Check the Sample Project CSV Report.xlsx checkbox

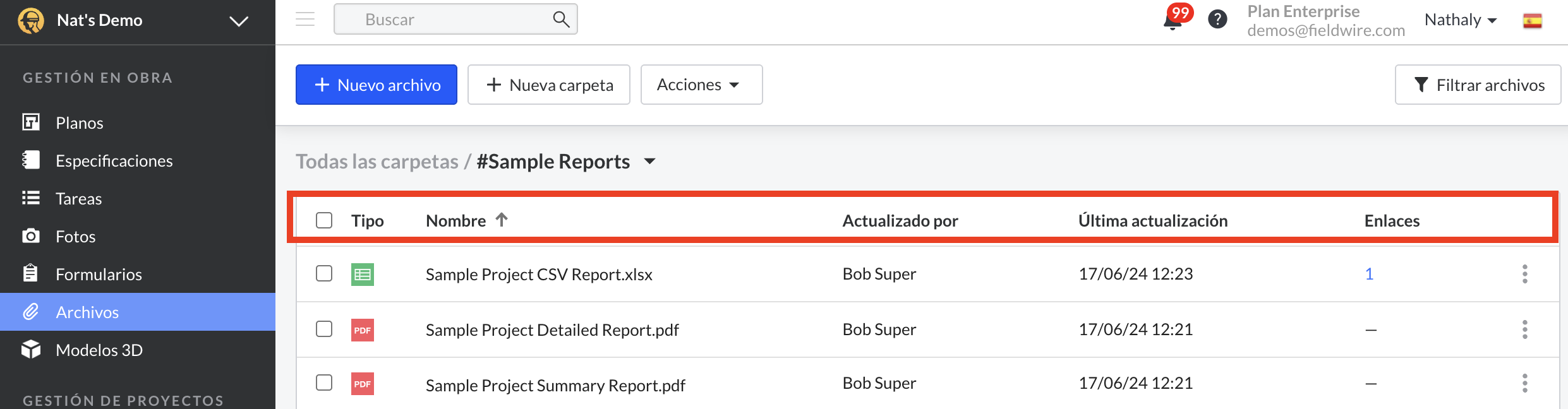coord(324,273)
